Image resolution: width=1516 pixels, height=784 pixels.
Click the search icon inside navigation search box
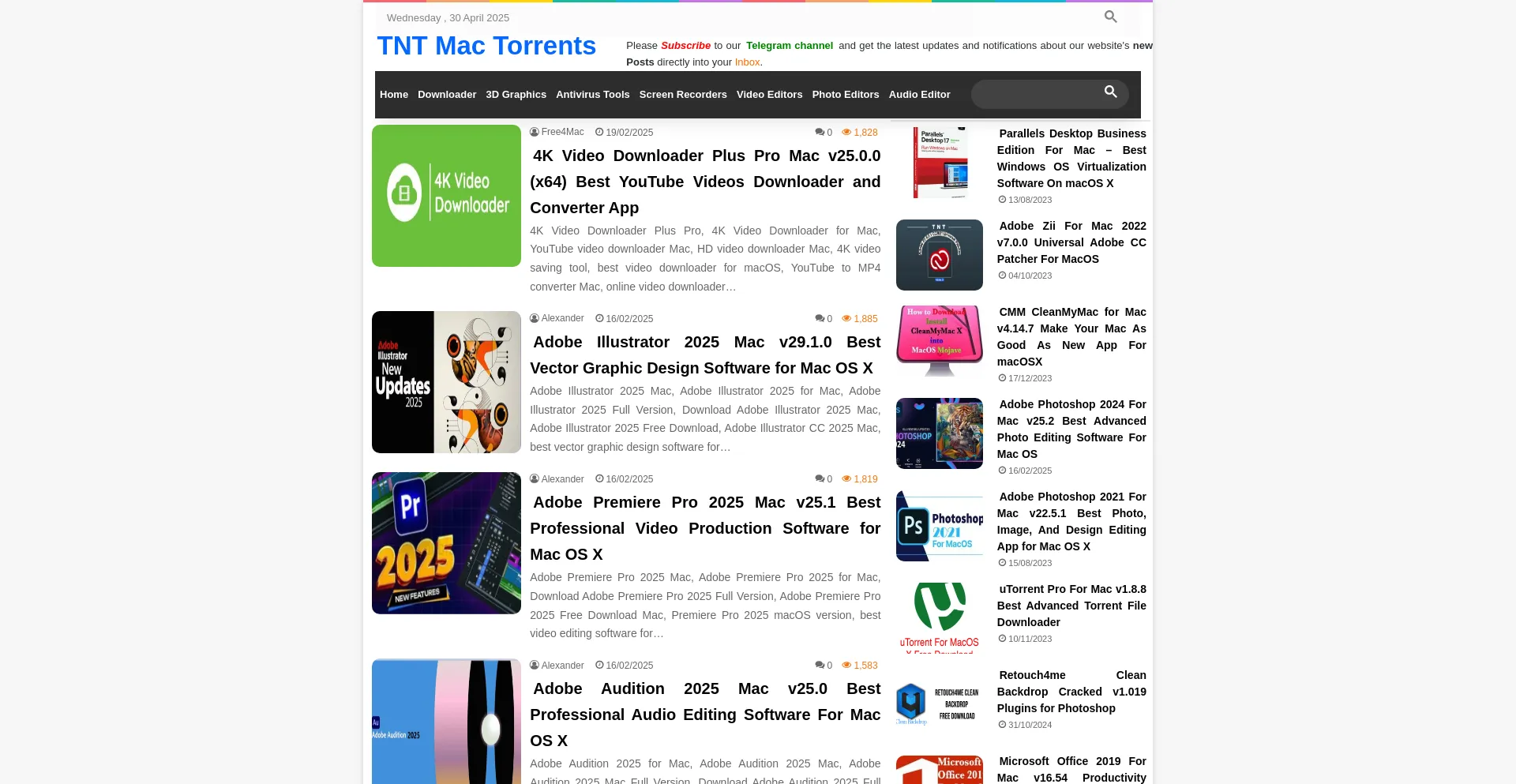coord(1110,92)
